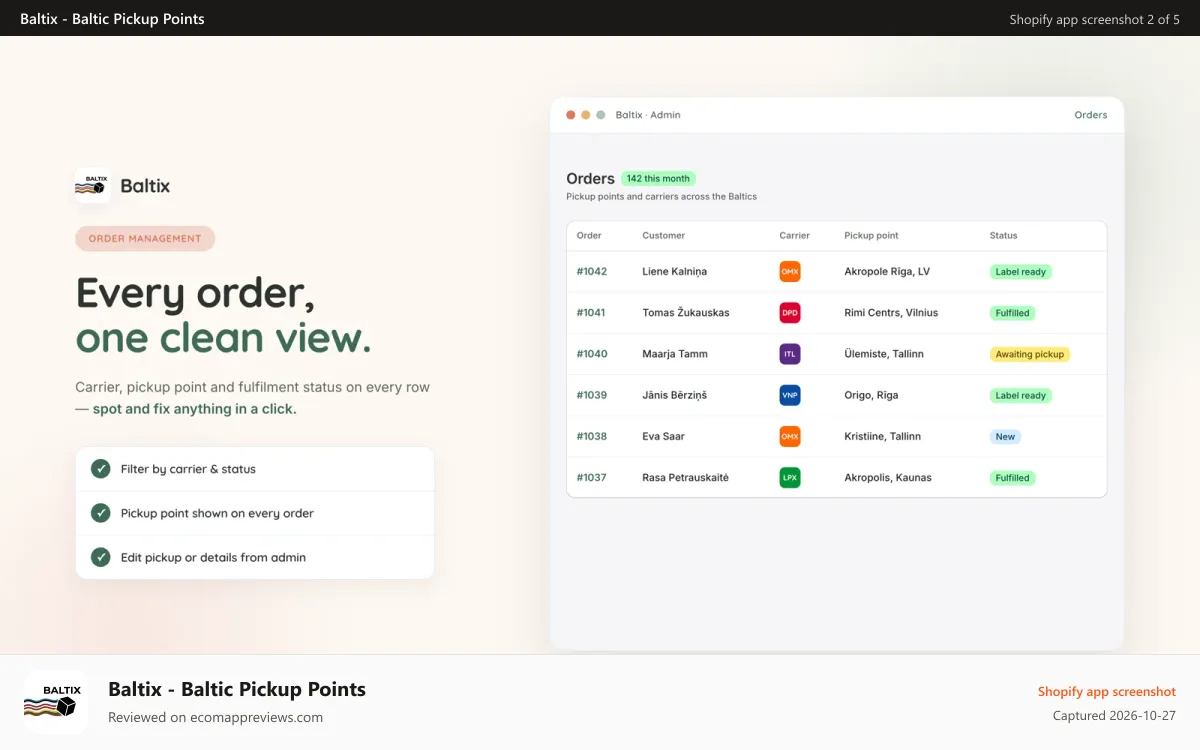Select the Pickup point column header
1200x750 pixels.
pos(871,236)
